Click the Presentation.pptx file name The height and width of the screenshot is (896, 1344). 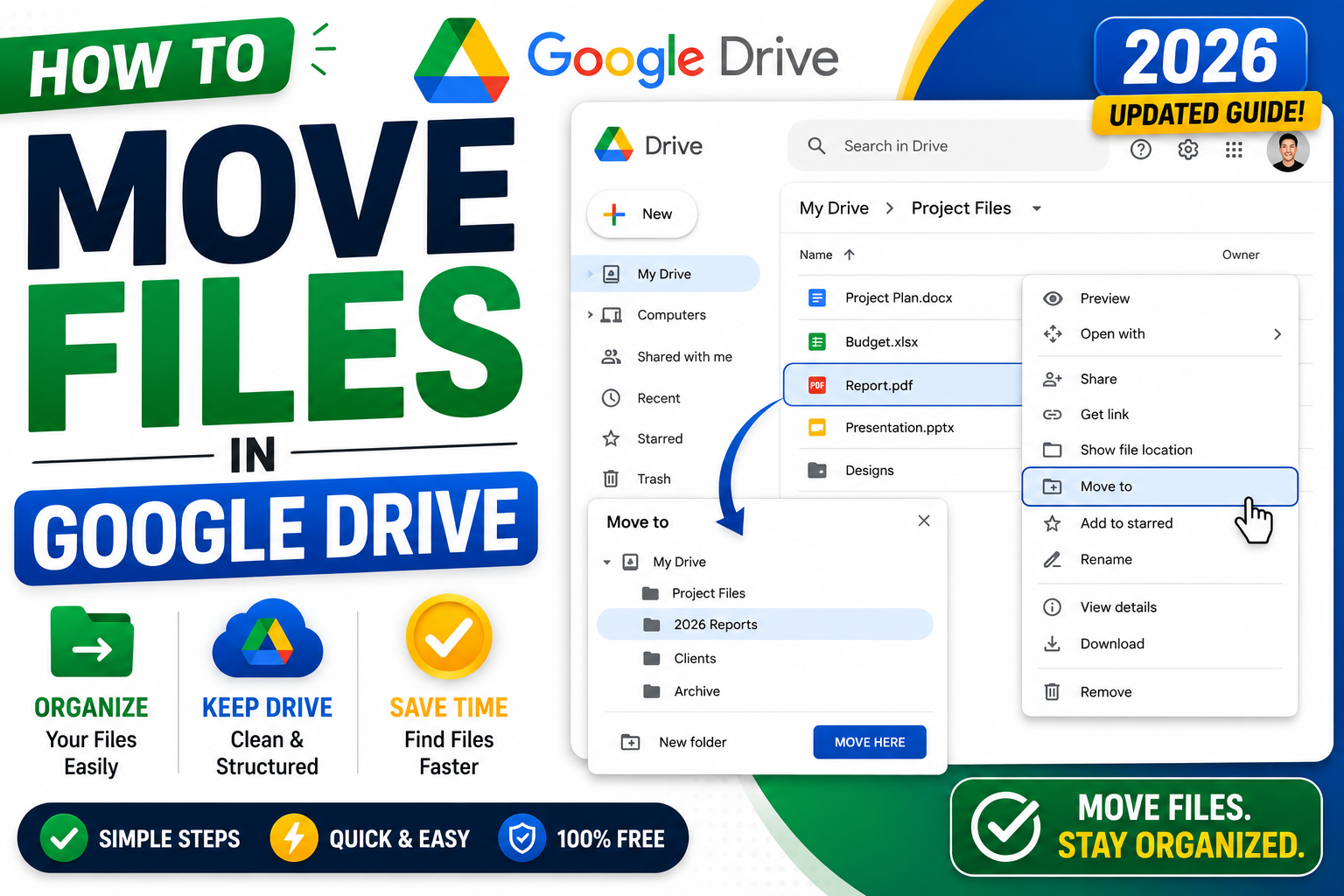coord(899,427)
